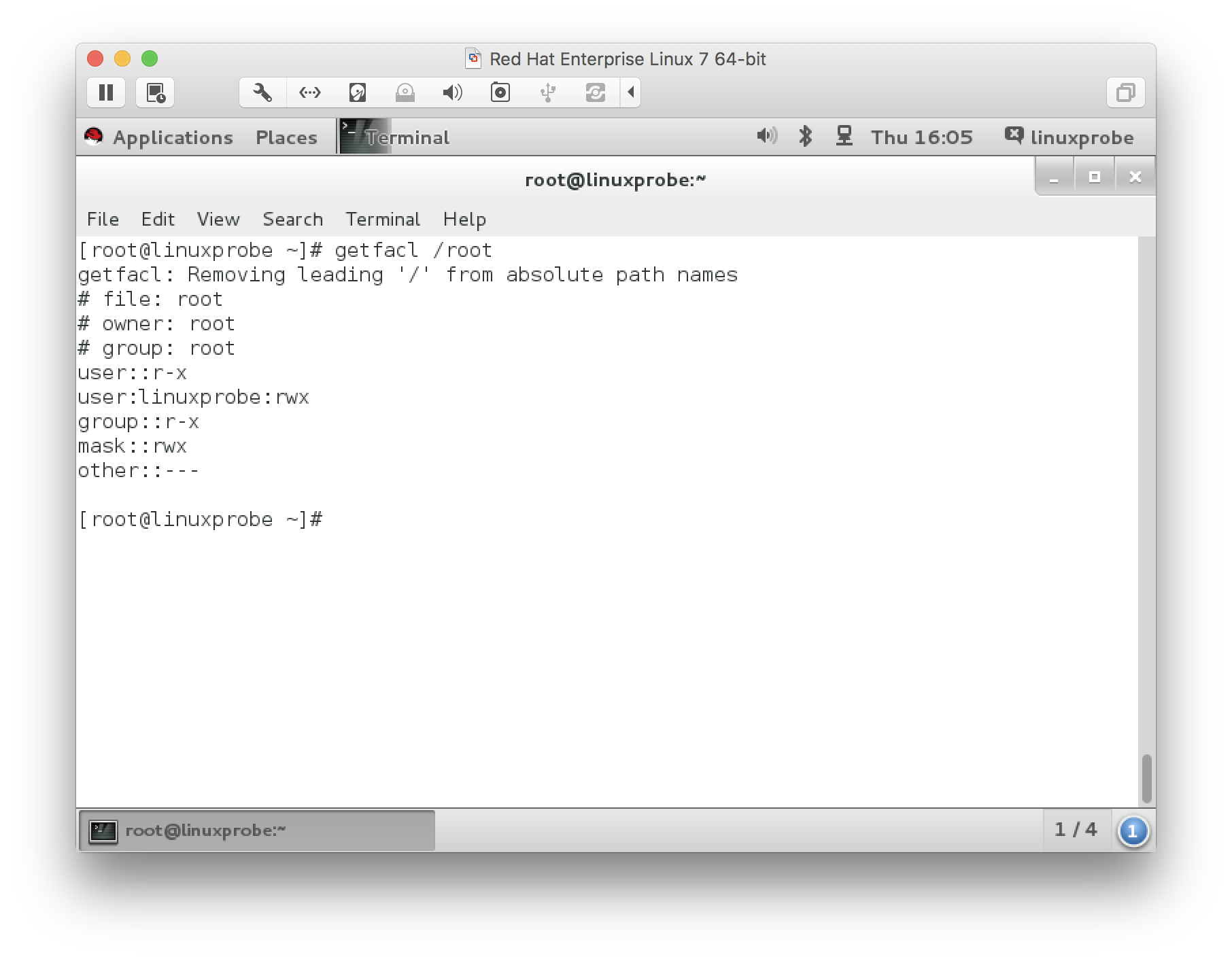Minimize the root@linuxprobe terminal window
Image resolution: width=1232 pixels, height=961 pixels.
point(1054,177)
